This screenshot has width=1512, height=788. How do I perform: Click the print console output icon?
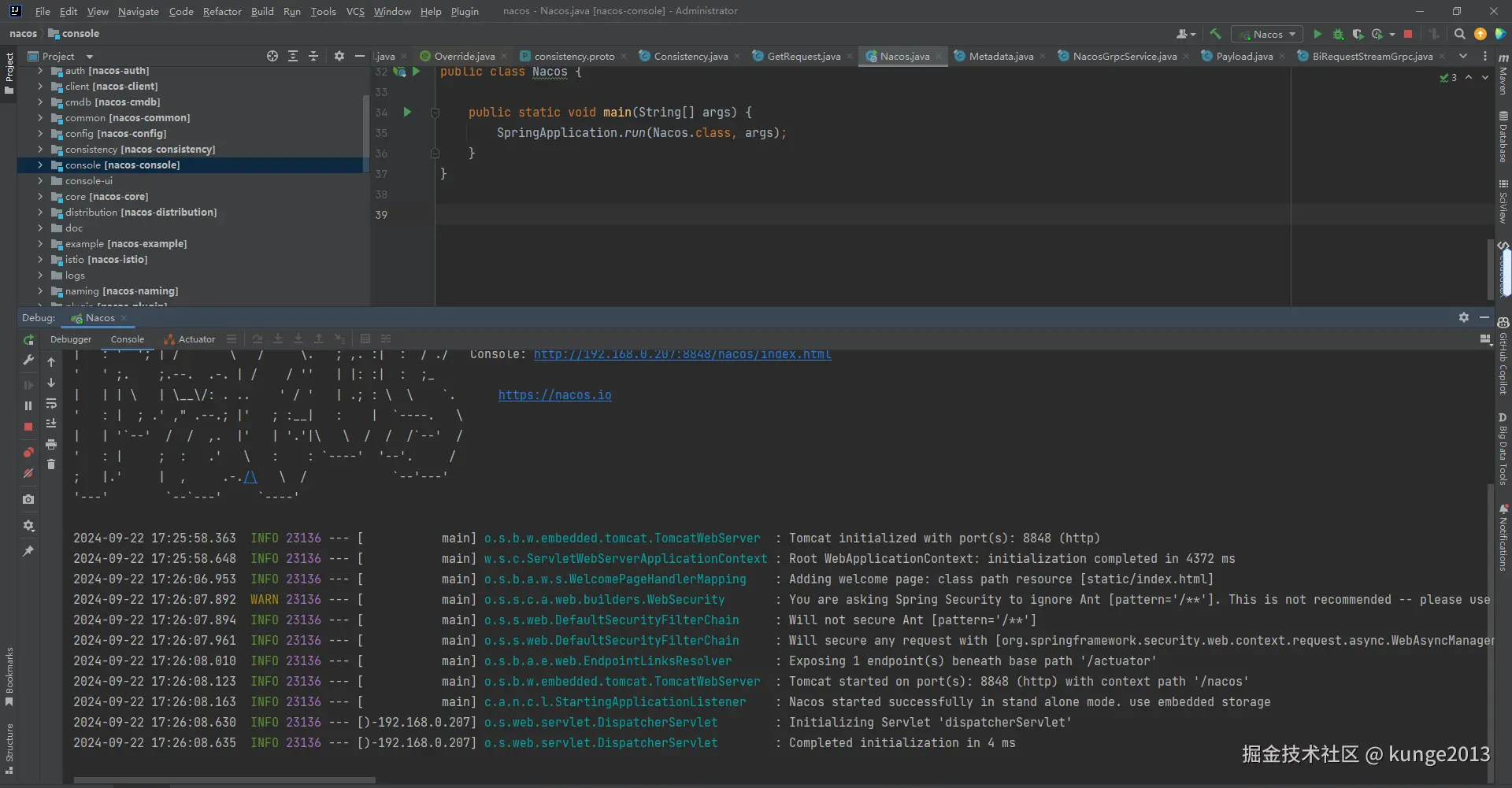pos(51,444)
